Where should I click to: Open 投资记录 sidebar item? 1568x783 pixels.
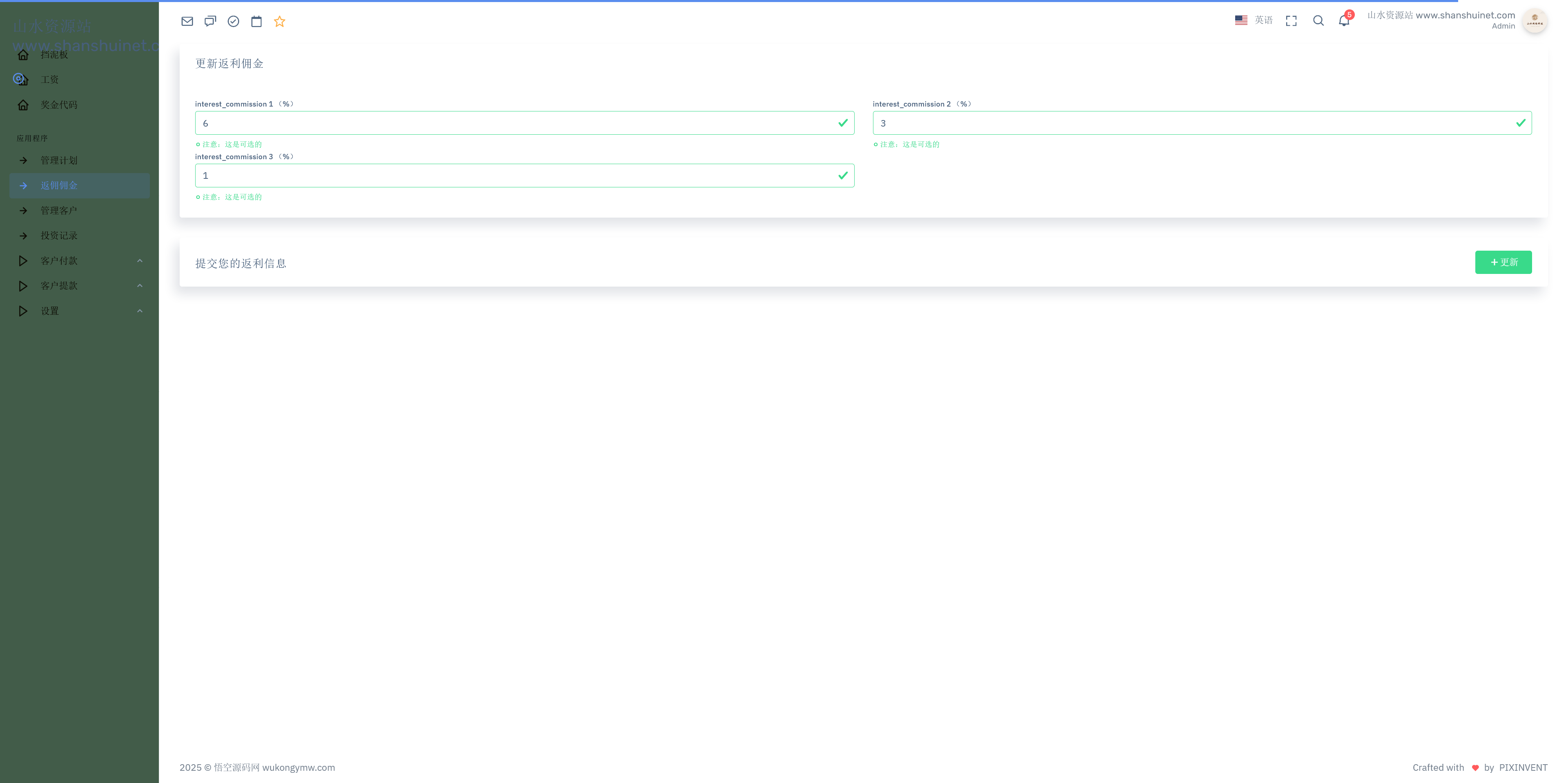pos(59,236)
